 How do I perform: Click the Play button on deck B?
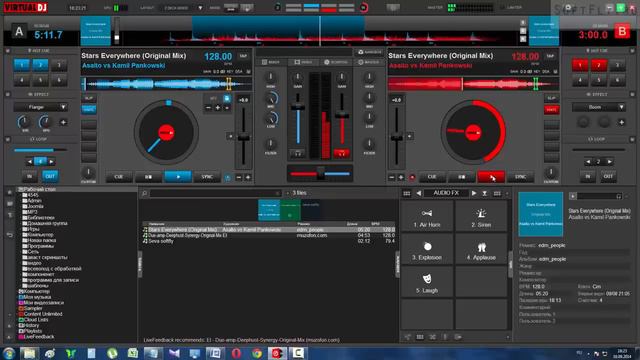491,177
